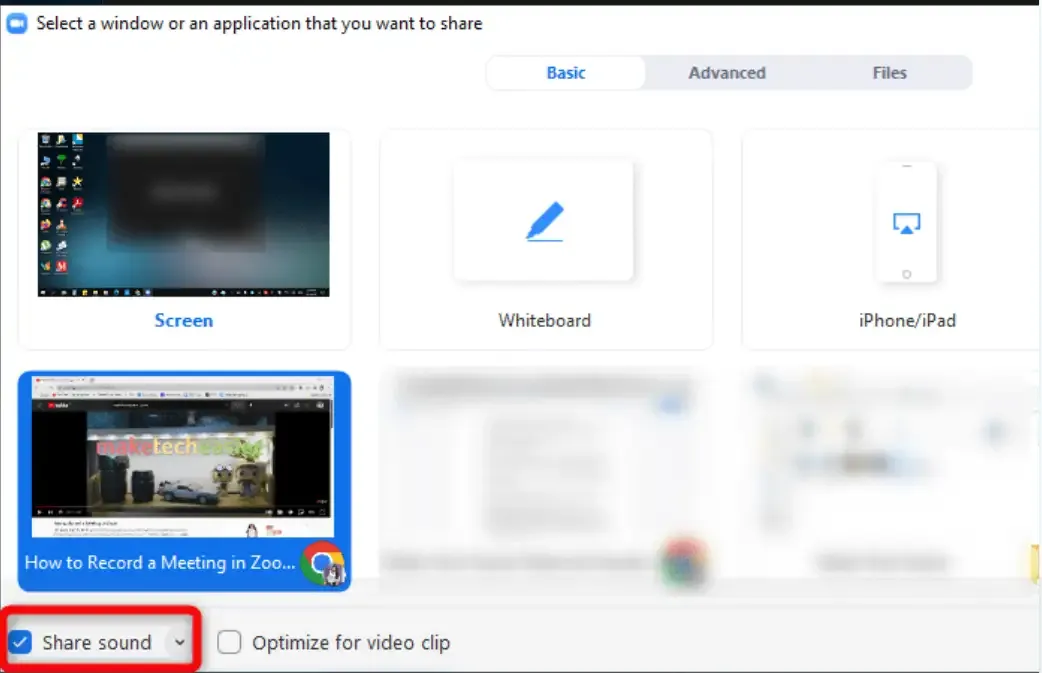The width and height of the screenshot is (1042, 673).
Task: Click the Whiteboard pencil icon
Action: click(x=545, y=221)
